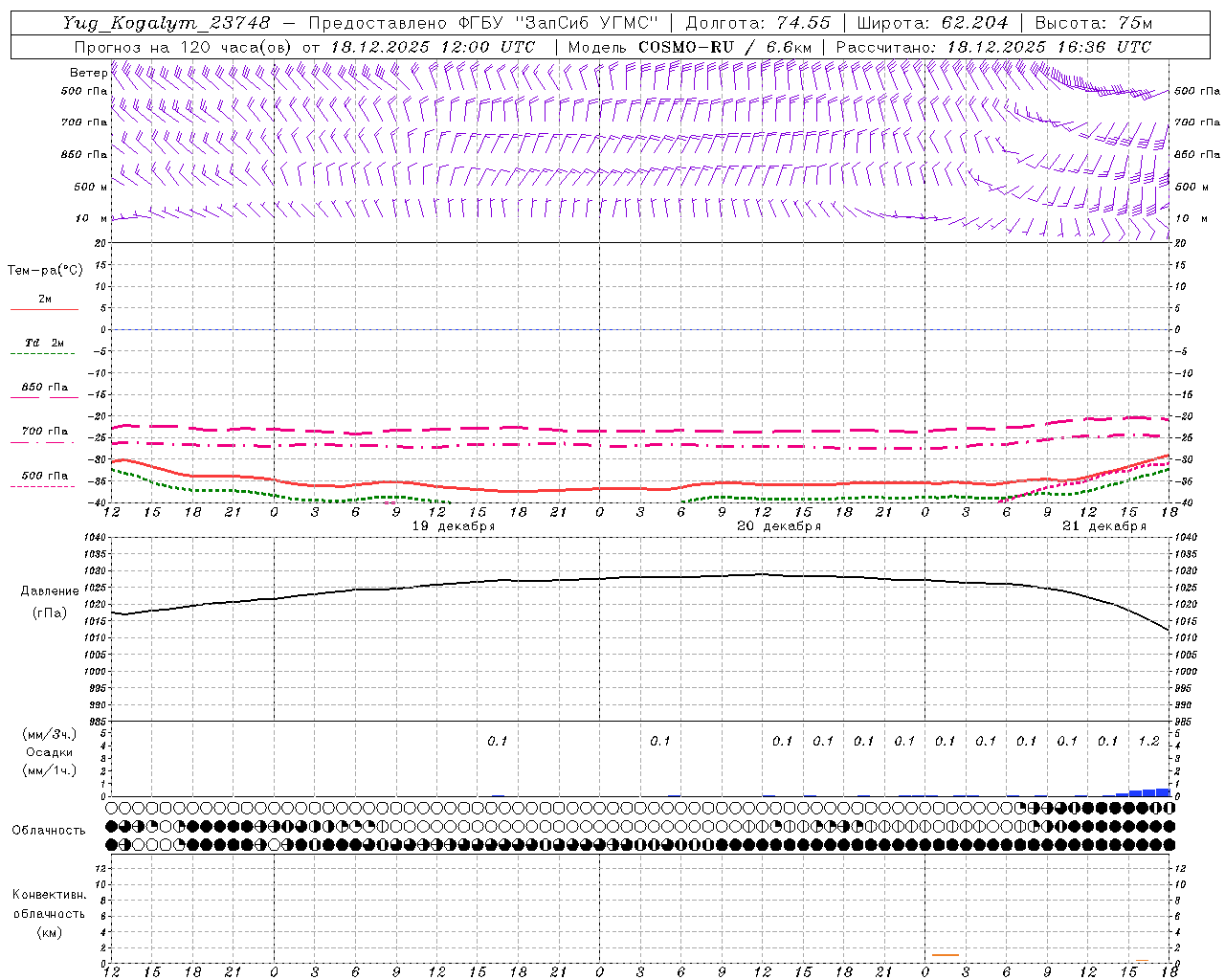This screenshot has width=1225, height=980.
Task: Click the Осадки precipitation label
Action: pyautogui.click(x=50, y=752)
